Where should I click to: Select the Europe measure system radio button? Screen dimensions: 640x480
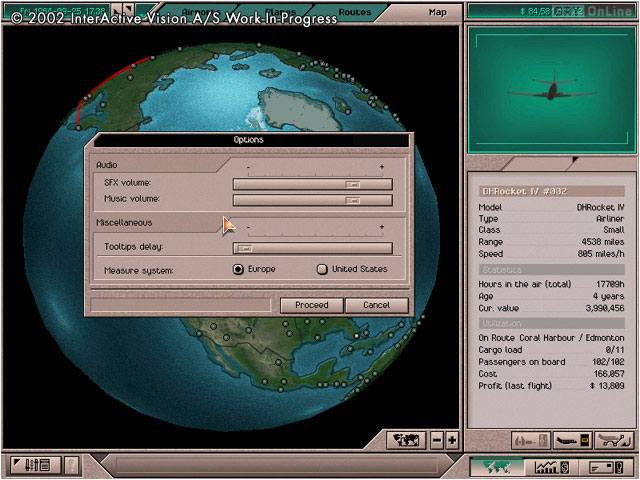[238, 269]
